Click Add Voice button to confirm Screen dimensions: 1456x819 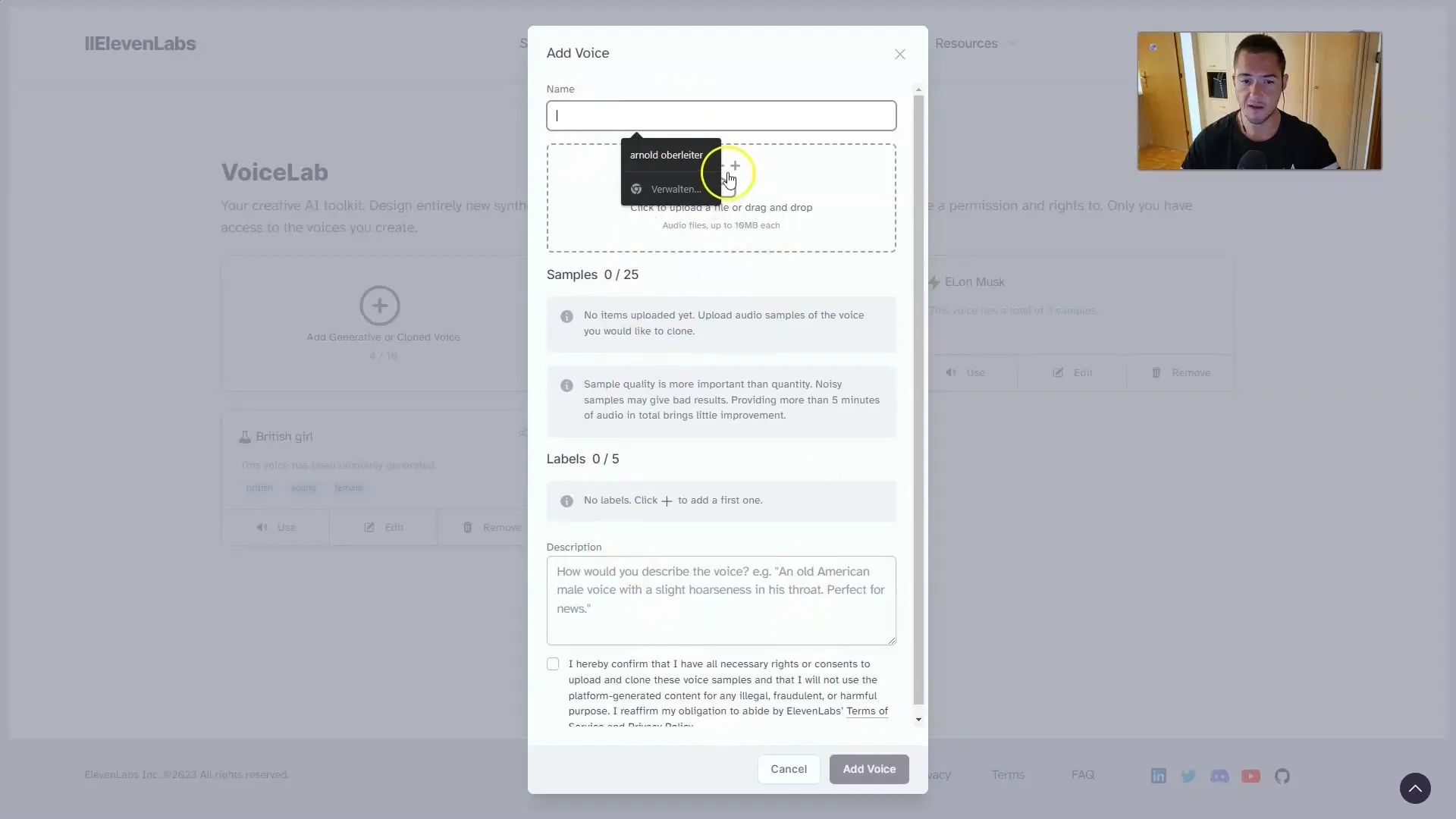click(x=869, y=768)
